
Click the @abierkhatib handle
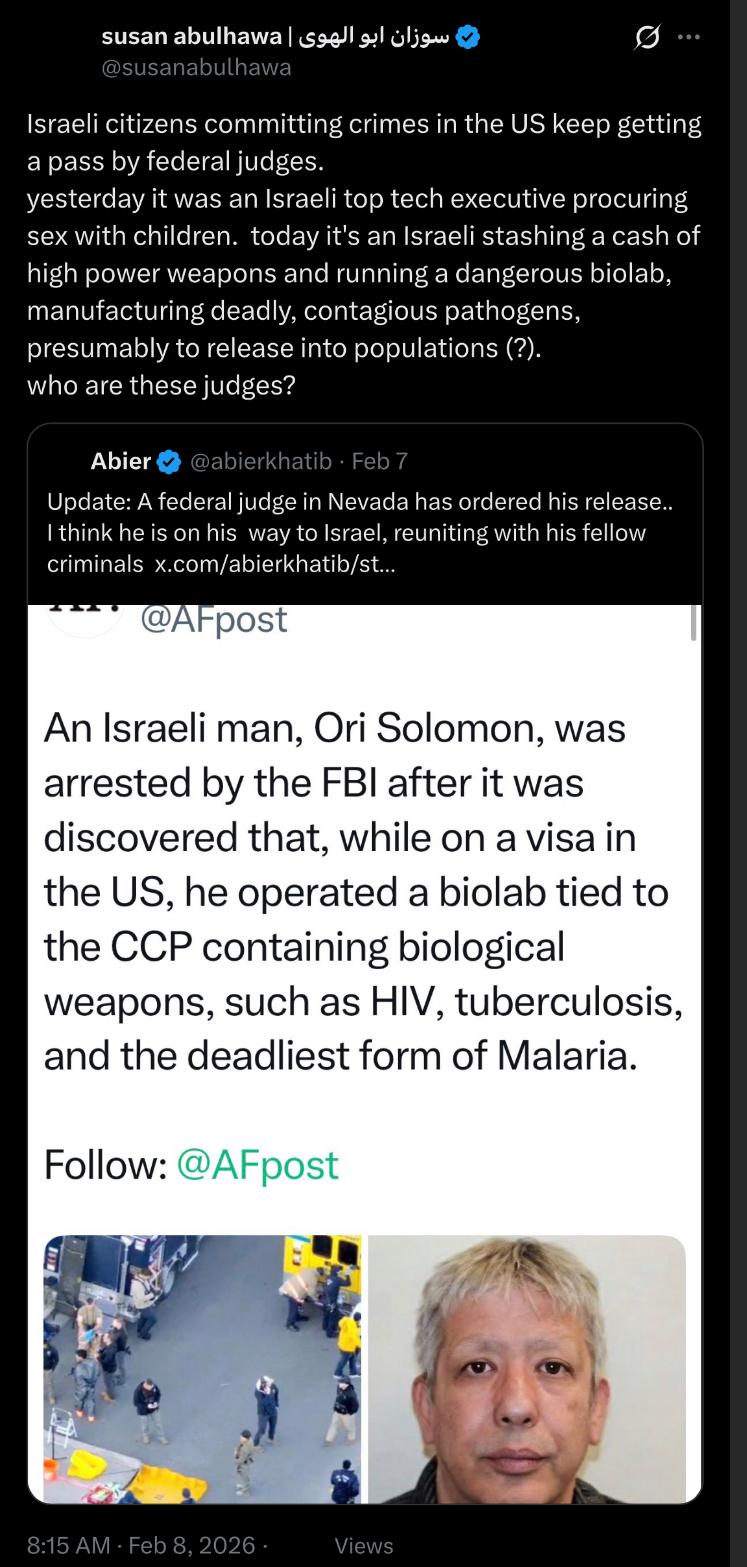260,461
